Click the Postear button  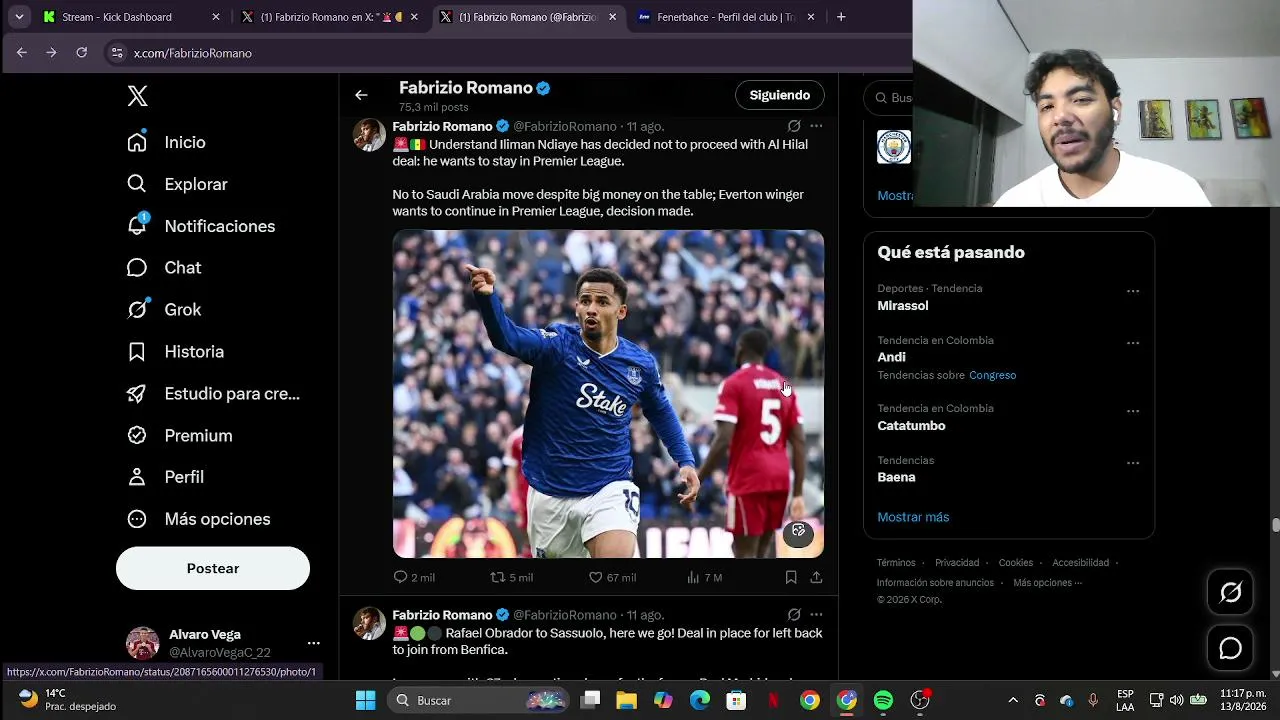(213, 568)
